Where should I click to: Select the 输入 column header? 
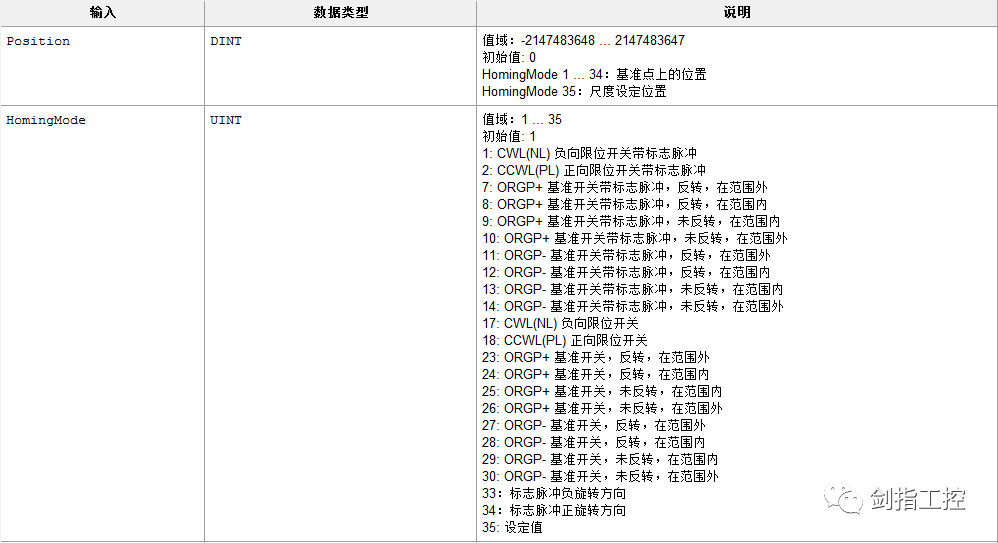point(102,13)
